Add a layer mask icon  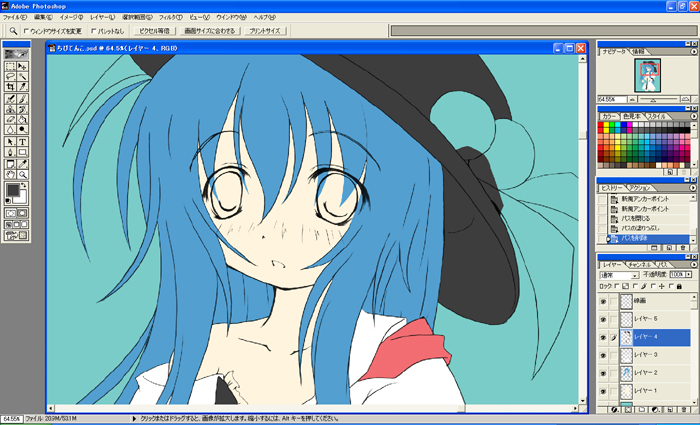point(629,409)
